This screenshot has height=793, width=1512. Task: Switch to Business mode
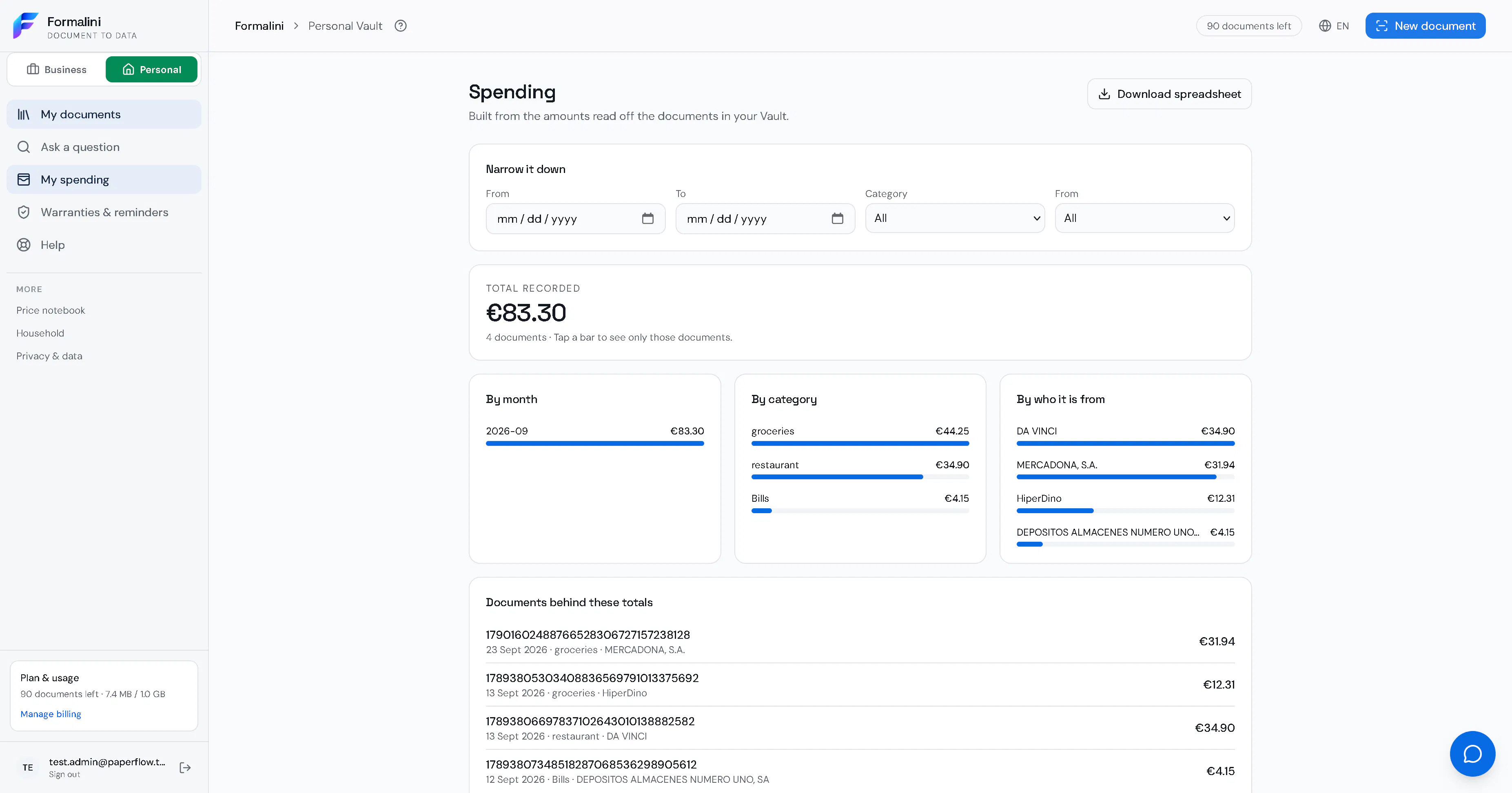coord(56,69)
